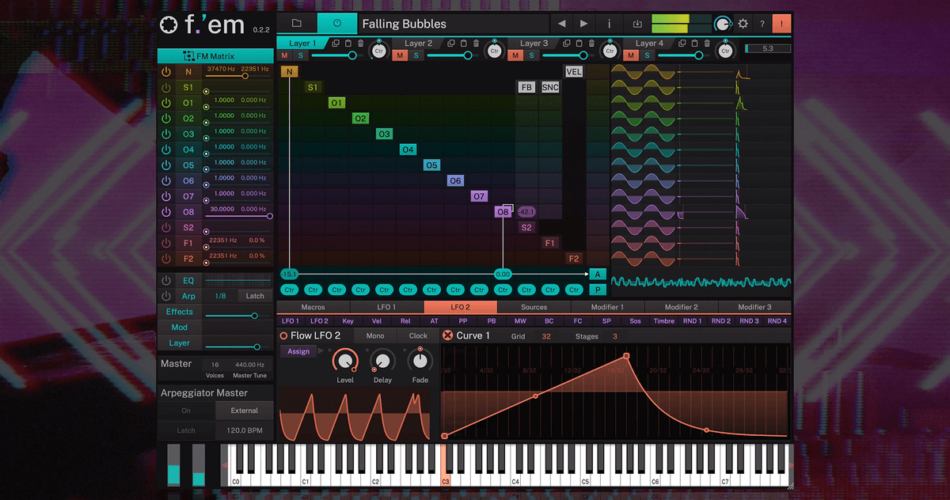This screenshot has width=950, height=500.
Task: Mute Layer 3 with M button
Action: (x=515, y=56)
